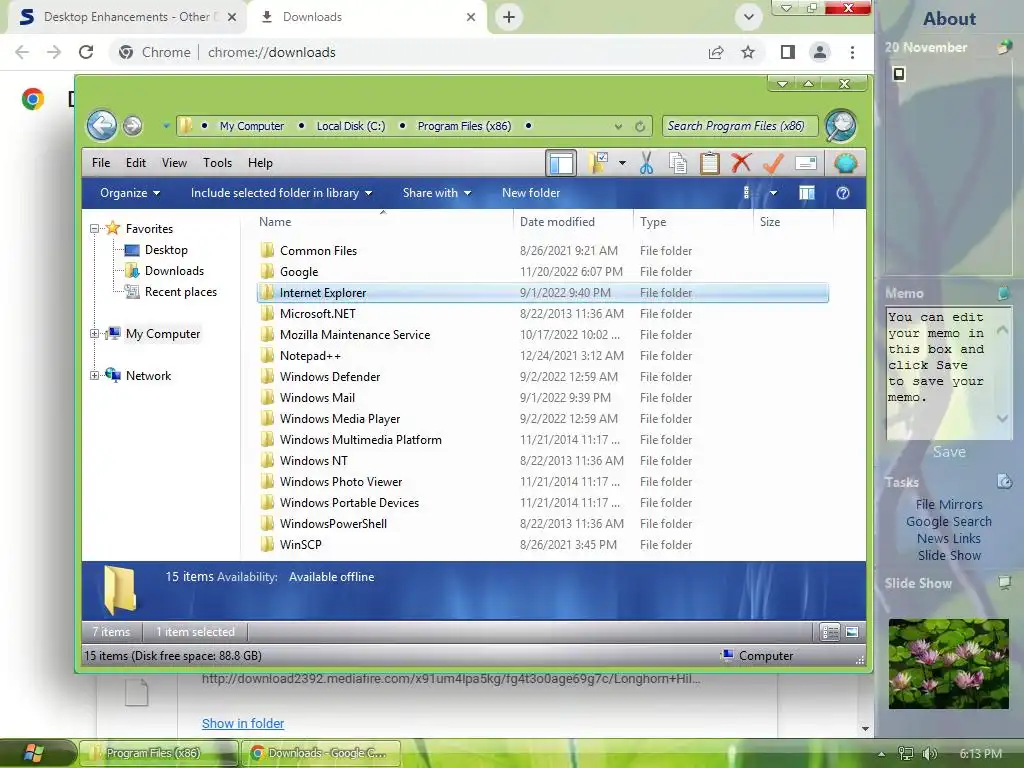Viewport: 1024px width, 768px height.
Task: Cut with the scissors icon
Action: coord(647,163)
